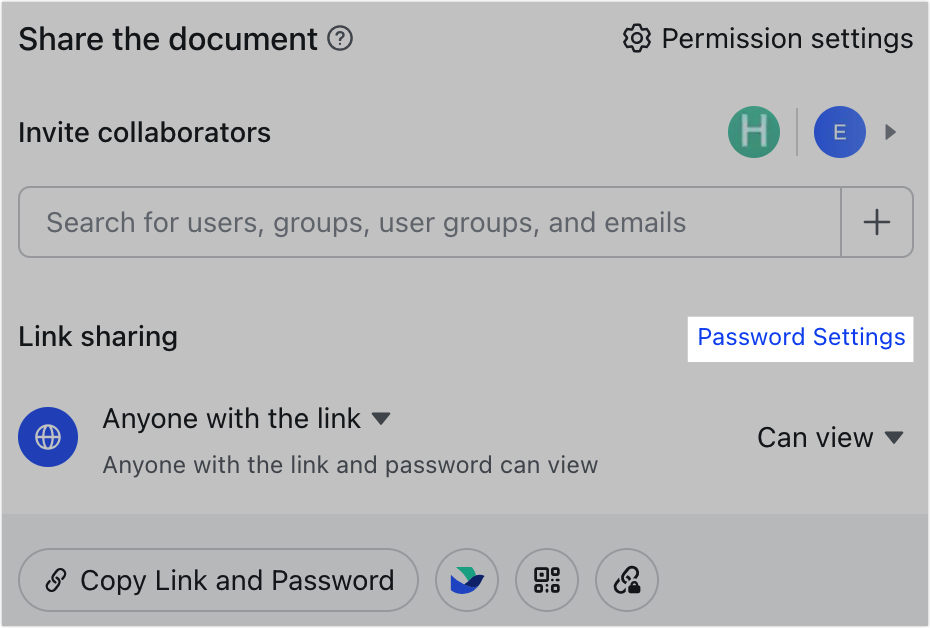Image resolution: width=930 pixels, height=628 pixels.
Task: Click the Permission settings gear icon
Action: (x=636, y=39)
